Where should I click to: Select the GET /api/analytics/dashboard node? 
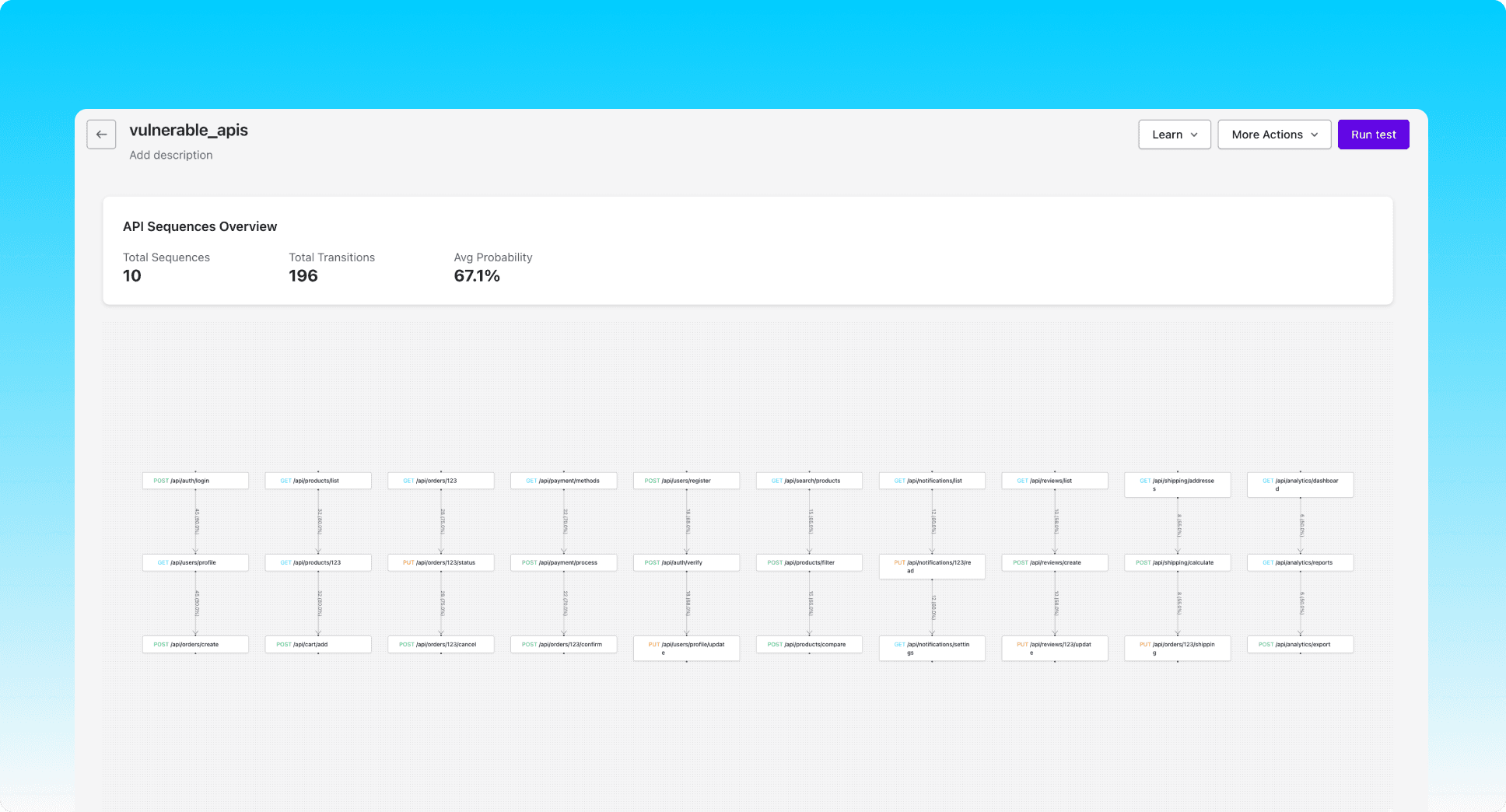tap(1301, 485)
